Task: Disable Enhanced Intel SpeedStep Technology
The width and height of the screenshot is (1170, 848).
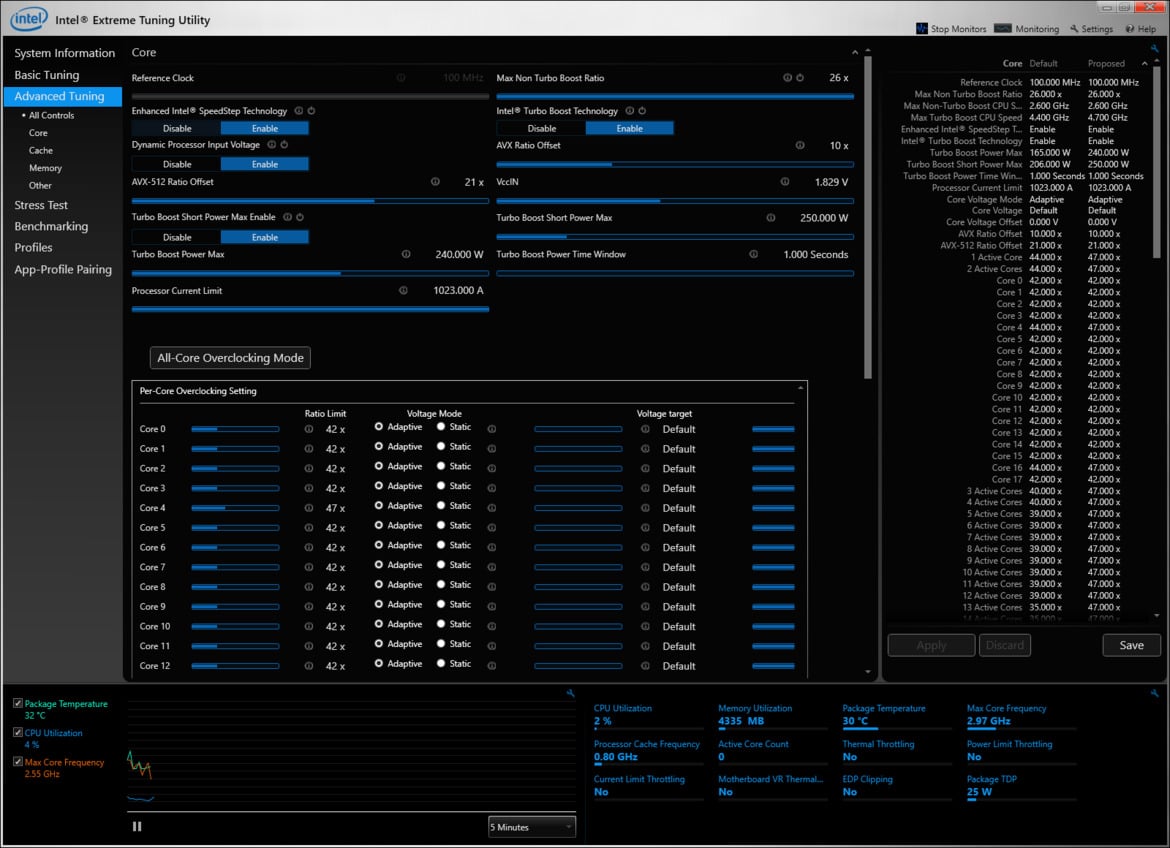Action: tap(177, 128)
